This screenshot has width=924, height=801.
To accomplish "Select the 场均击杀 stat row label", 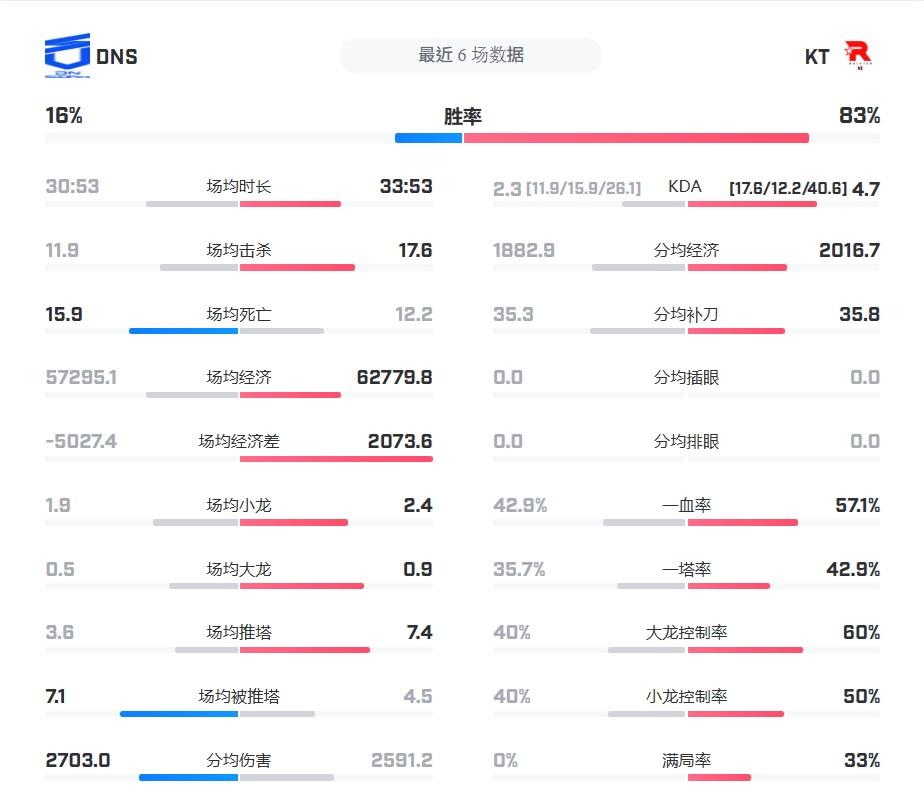I will (x=239, y=250).
